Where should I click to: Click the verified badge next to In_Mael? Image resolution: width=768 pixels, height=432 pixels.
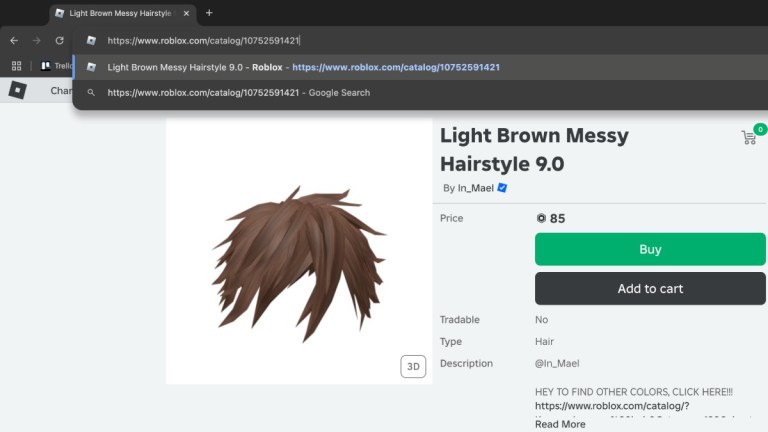[x=502, y=188]
